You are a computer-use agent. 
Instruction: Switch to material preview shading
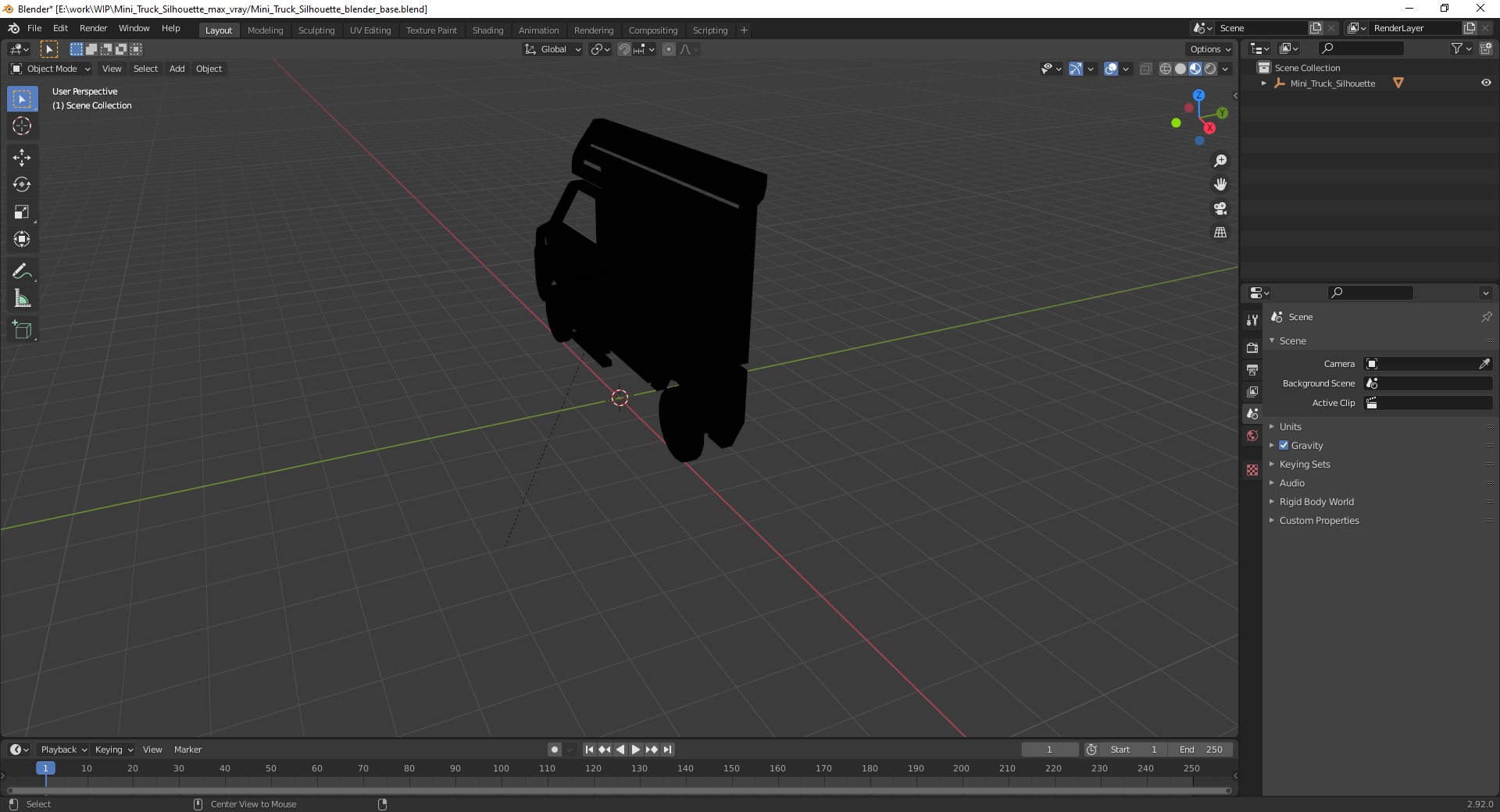pyautogui.click(x=1195, y=69)
